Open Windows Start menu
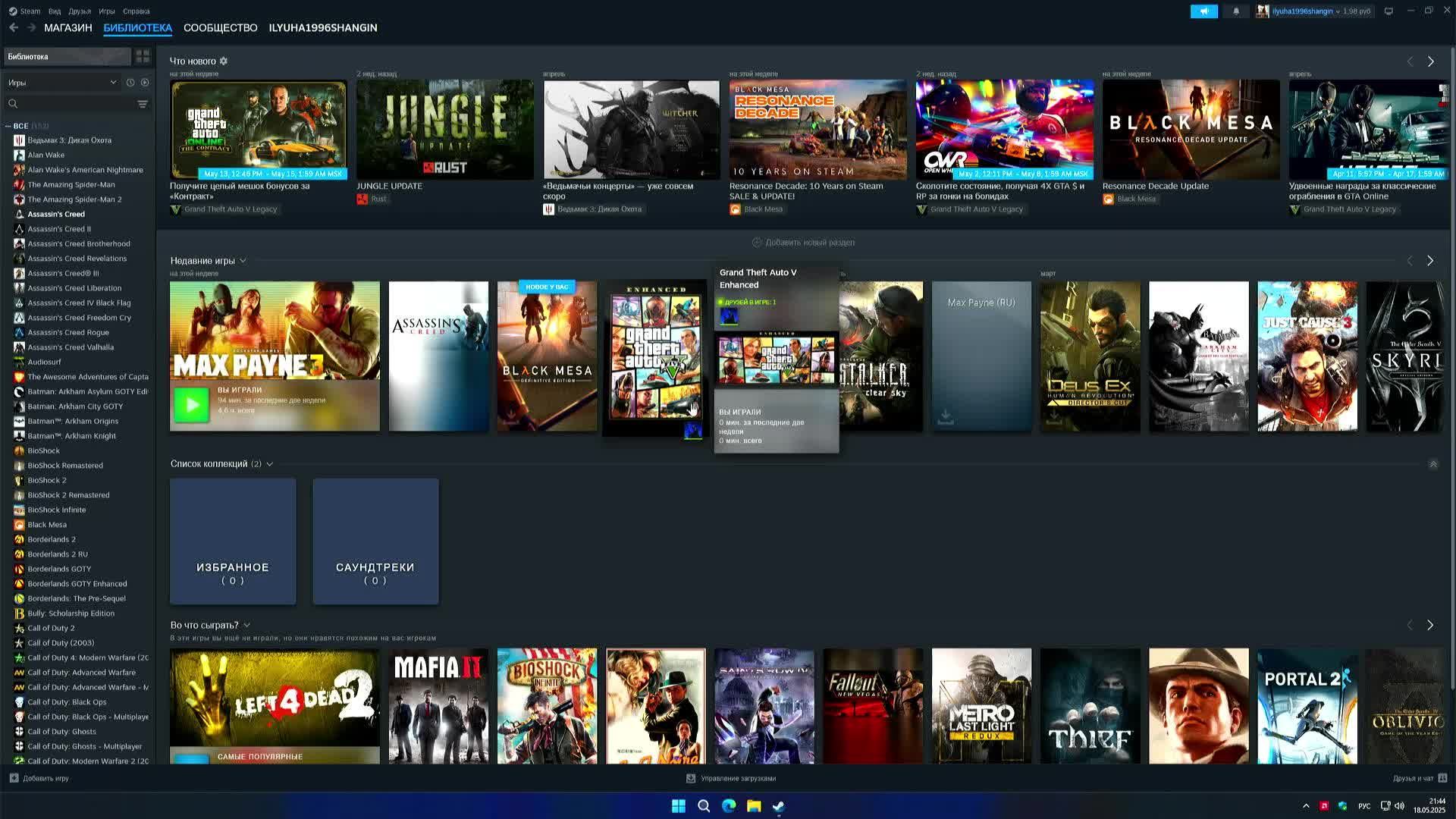Image resolution: width=1456 pixels, height=819 pixels. pyautogui.click(x=679, y=806)
